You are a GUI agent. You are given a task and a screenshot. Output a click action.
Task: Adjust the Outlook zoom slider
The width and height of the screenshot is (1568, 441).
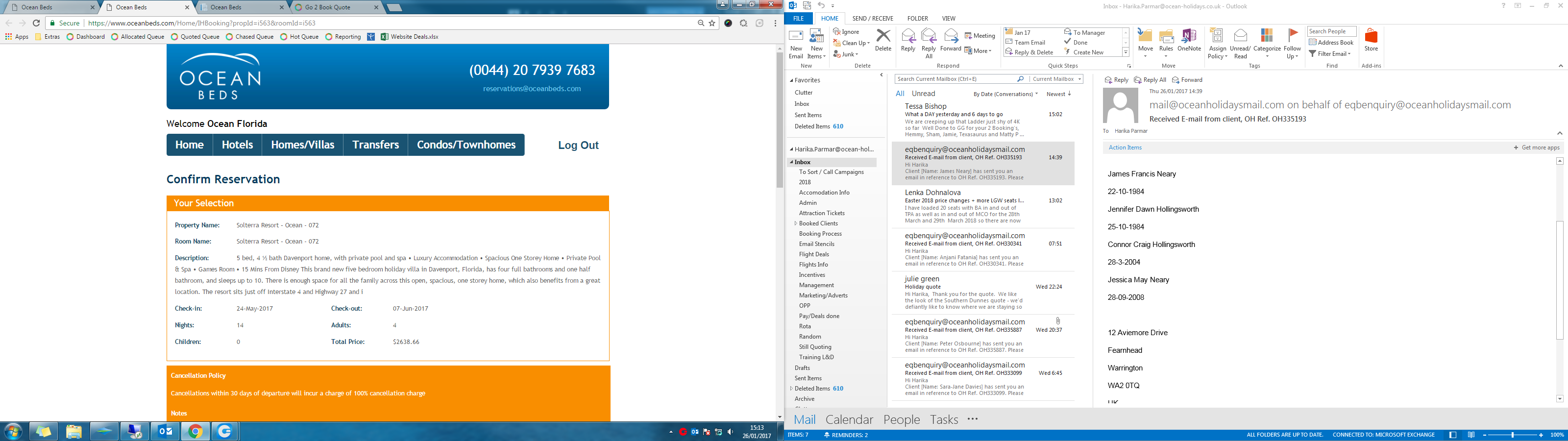[1512, 435]
